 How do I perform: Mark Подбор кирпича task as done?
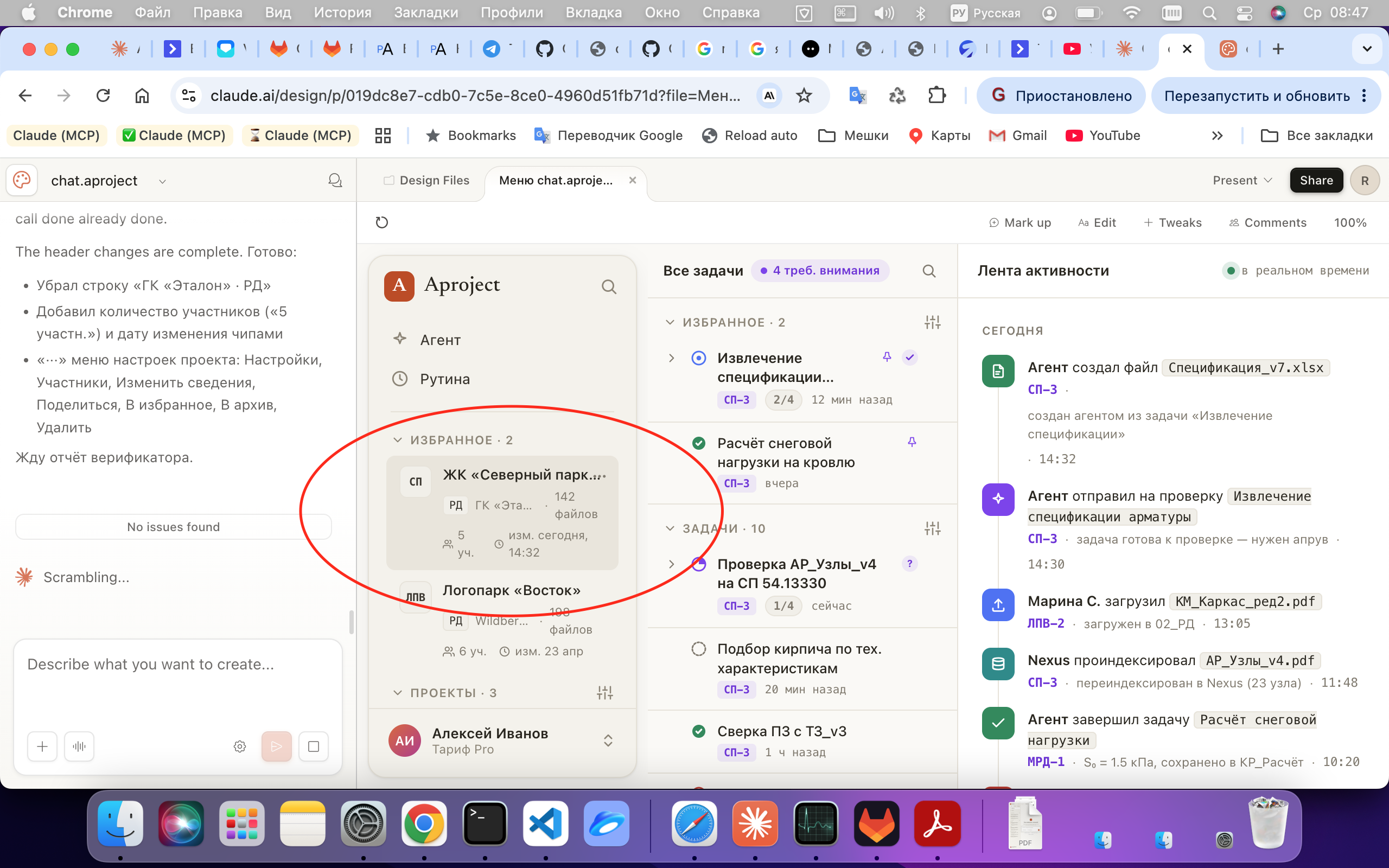(698, 649)
